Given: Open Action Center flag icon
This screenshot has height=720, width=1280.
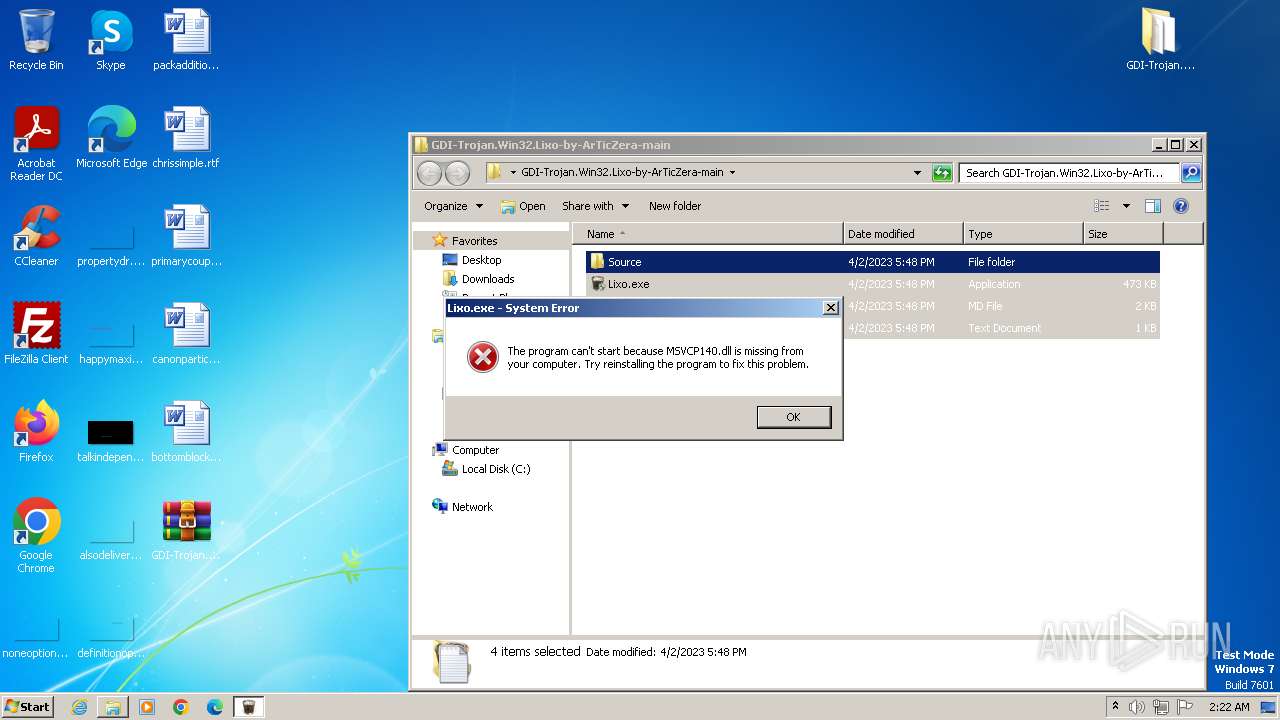Looking at the screenshot, I should 1184,706.
